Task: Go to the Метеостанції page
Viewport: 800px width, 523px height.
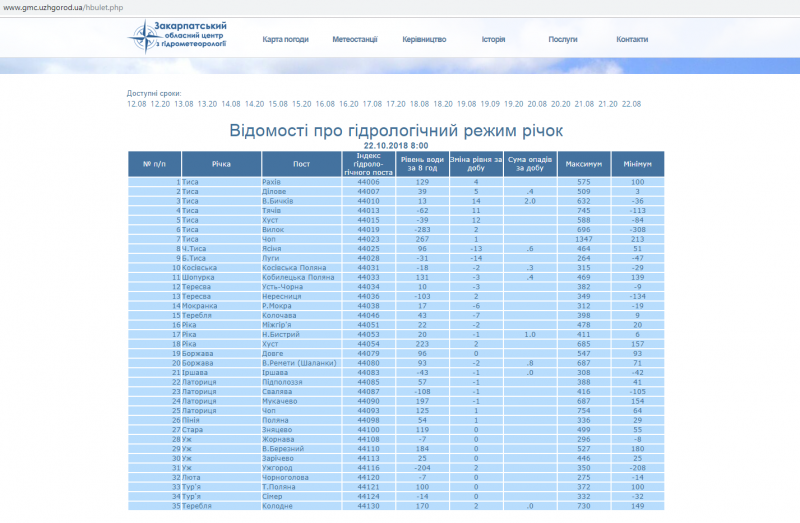Action: tap(354, 40)
